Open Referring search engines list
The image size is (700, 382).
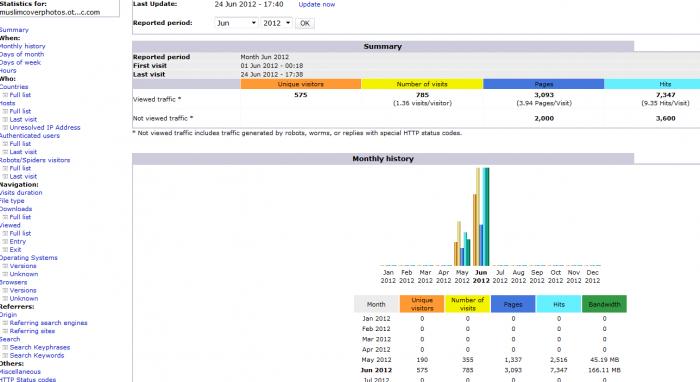pos(48,323)
